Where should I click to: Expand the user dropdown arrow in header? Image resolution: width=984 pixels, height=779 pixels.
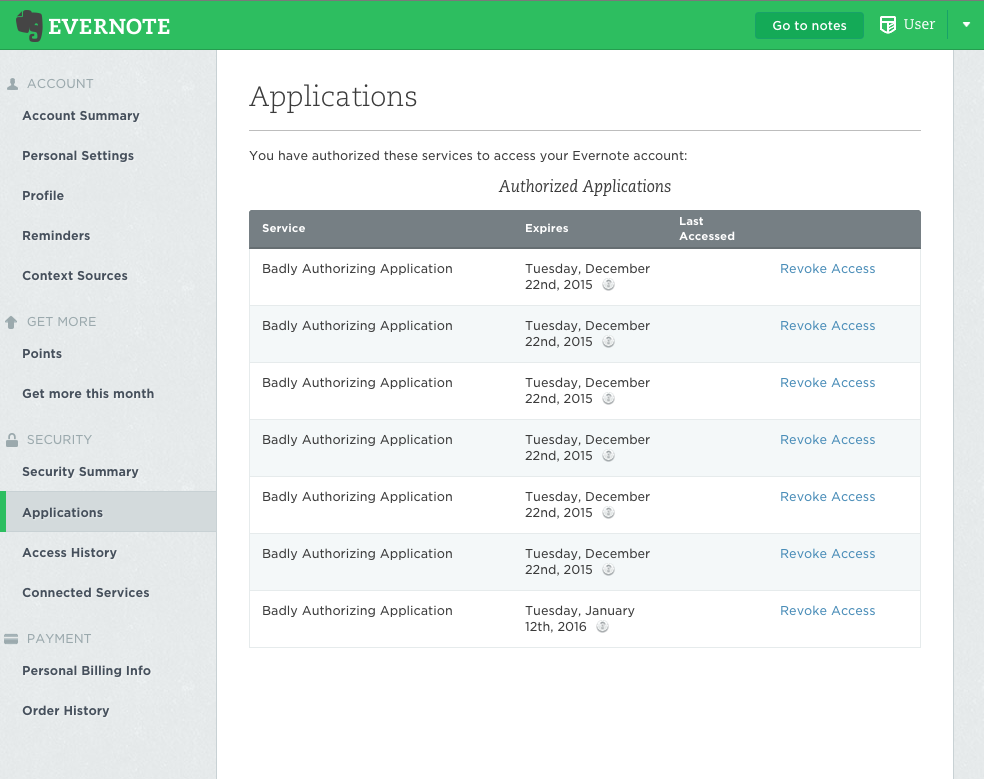[x=966, y=25]
